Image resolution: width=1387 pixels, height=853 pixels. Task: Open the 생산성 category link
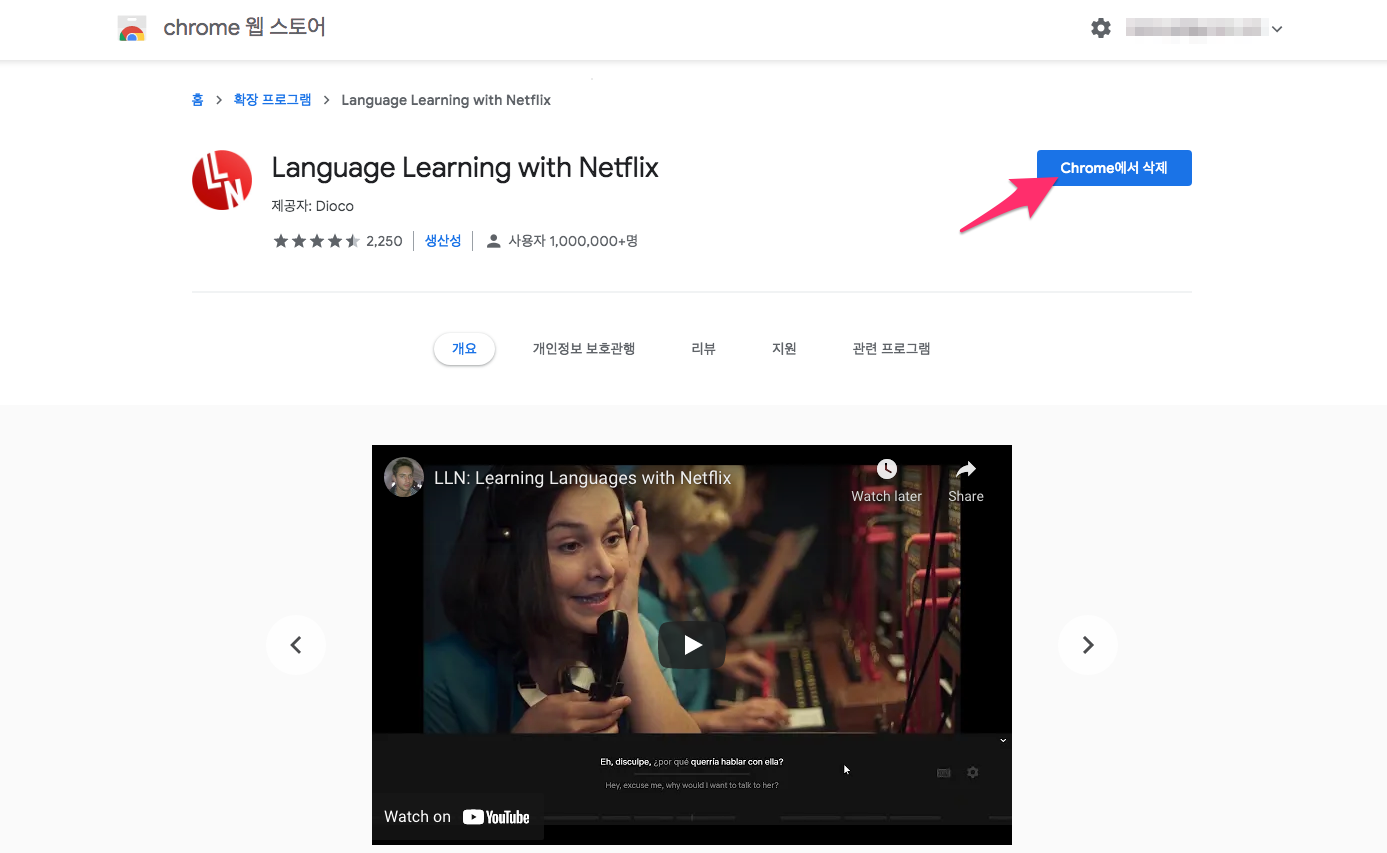[443, 241]
